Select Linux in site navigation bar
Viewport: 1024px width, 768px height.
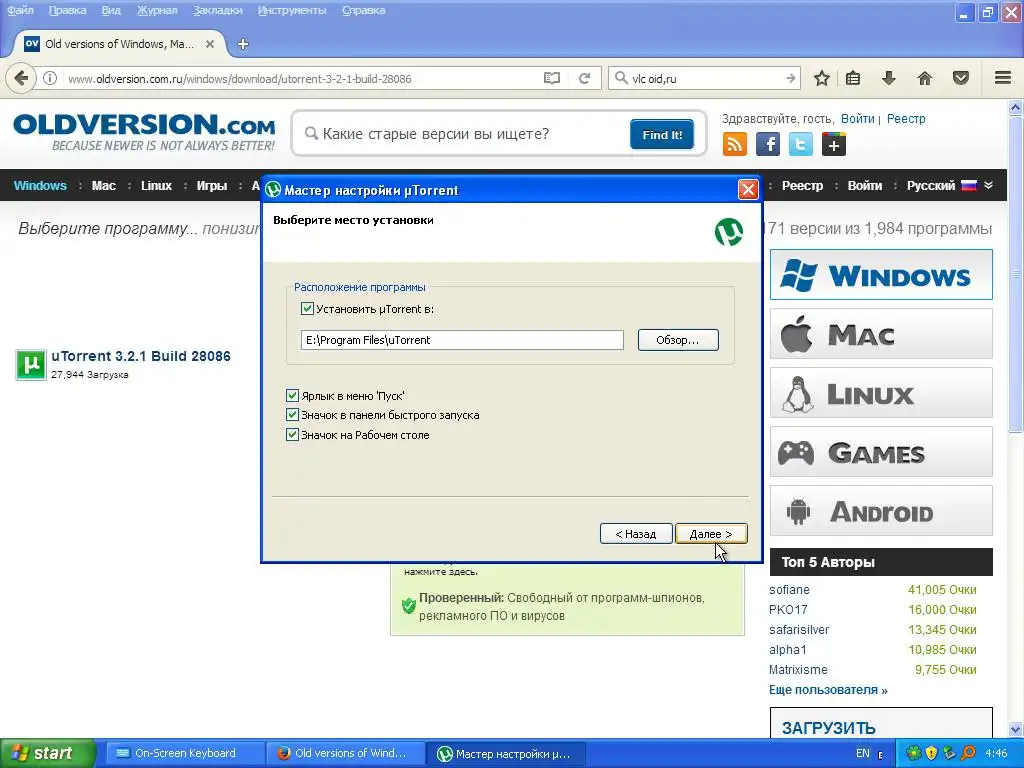[x=157, y=185]
